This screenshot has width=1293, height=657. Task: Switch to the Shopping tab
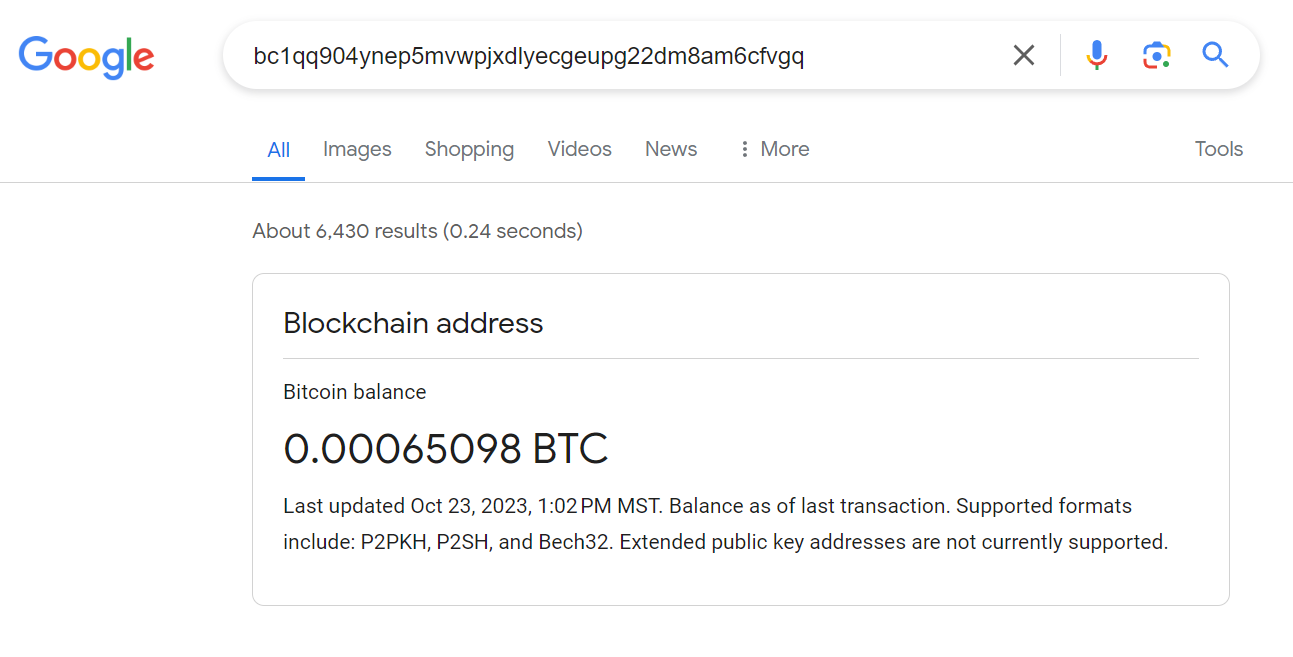point(469,148)
